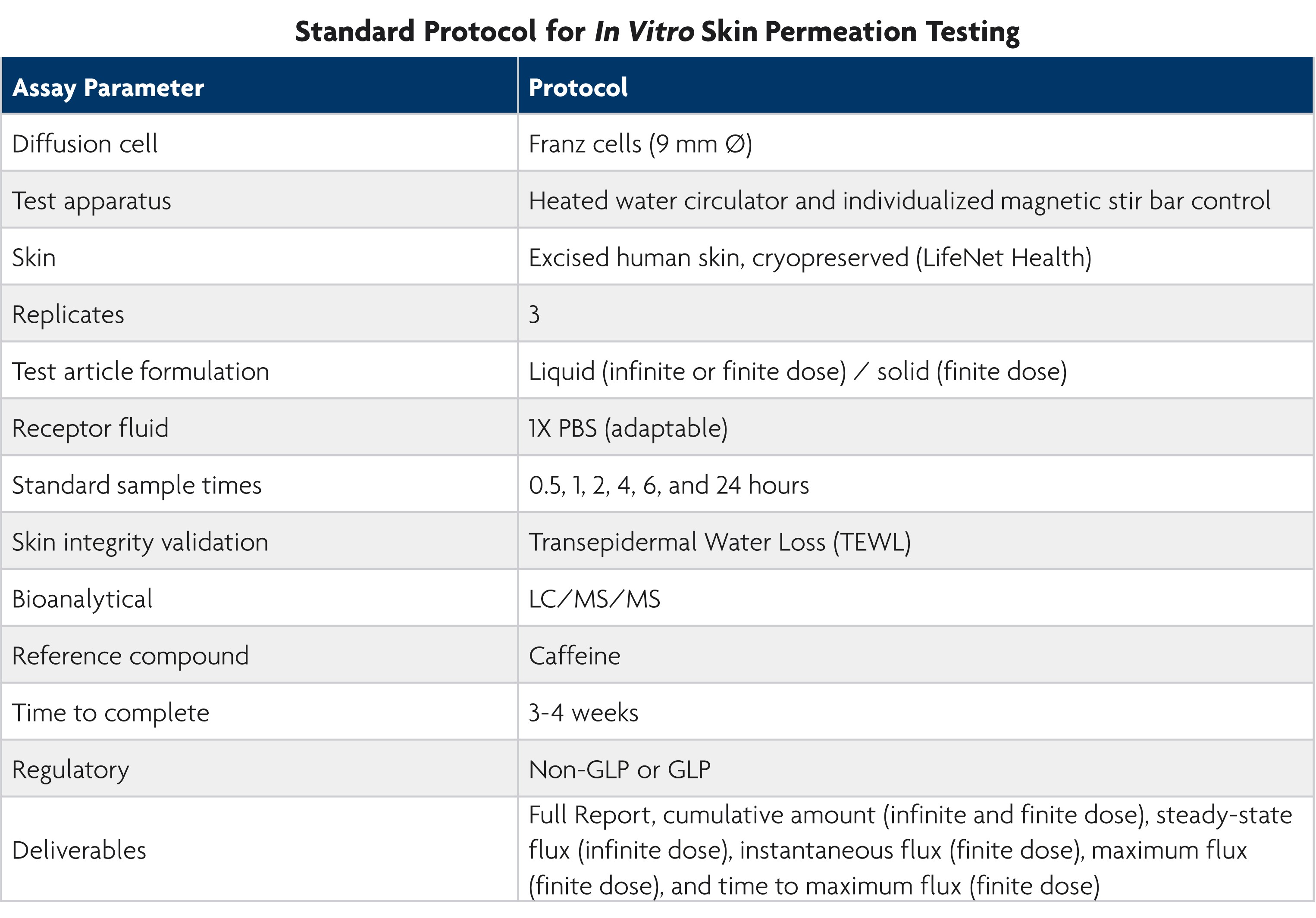Click the "Deliverables" row label
Screen dimensions: 1316x918
pos(79,850)
